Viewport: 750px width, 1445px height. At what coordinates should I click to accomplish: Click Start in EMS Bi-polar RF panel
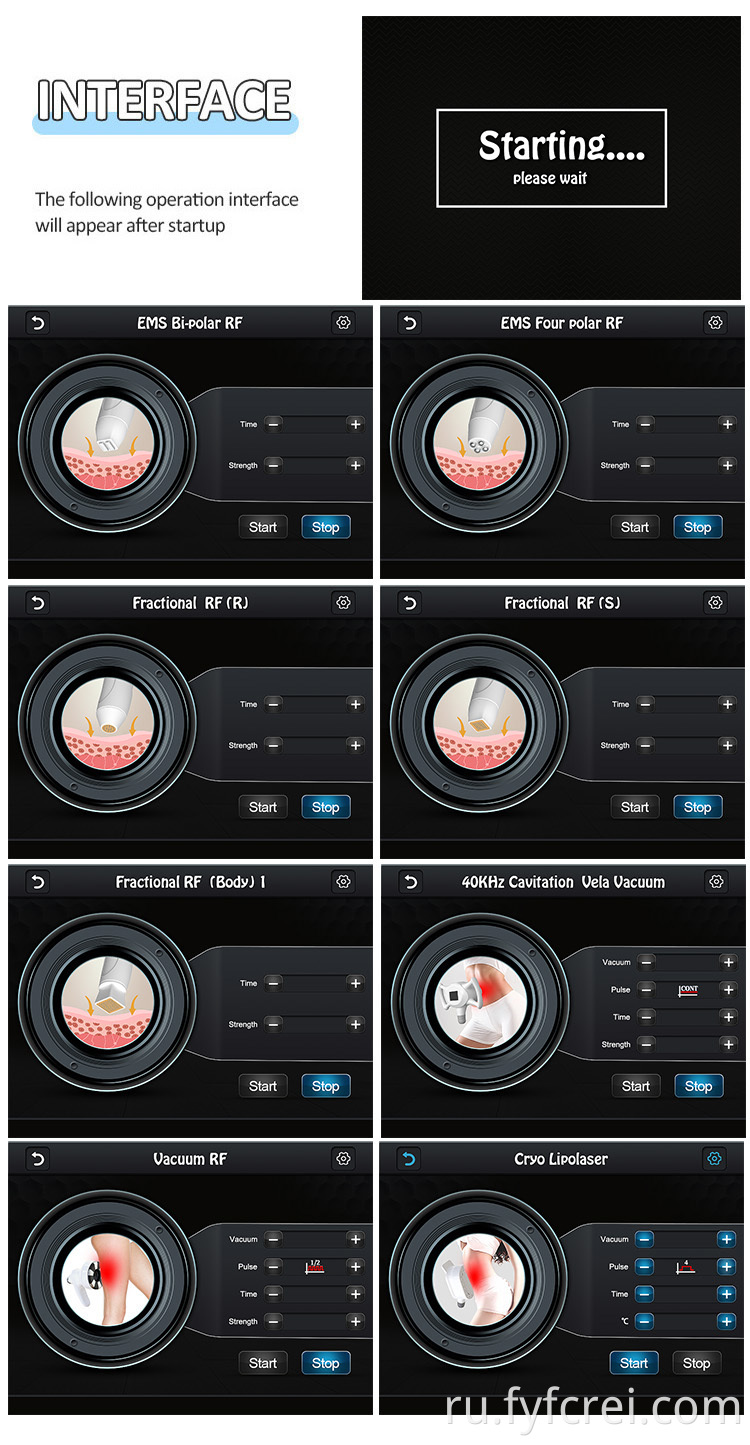(x=263, y=527)
